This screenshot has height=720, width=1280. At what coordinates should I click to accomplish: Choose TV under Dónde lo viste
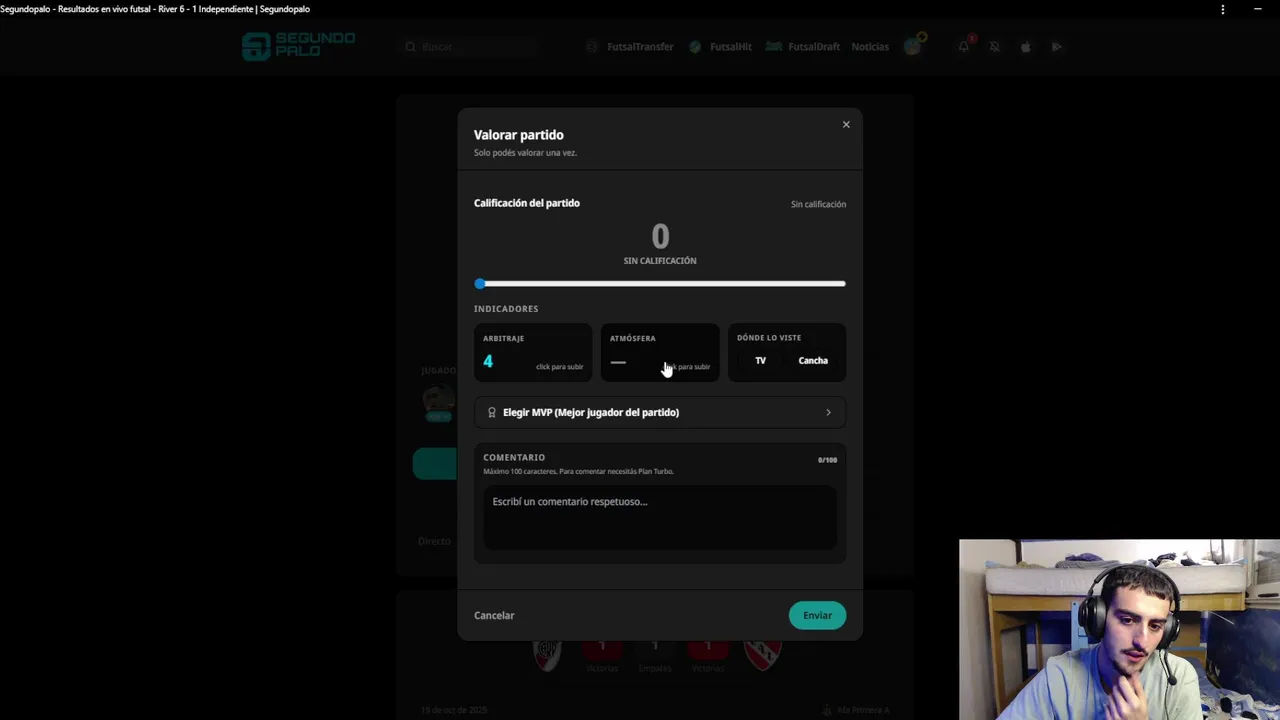(x=760, y=361)
